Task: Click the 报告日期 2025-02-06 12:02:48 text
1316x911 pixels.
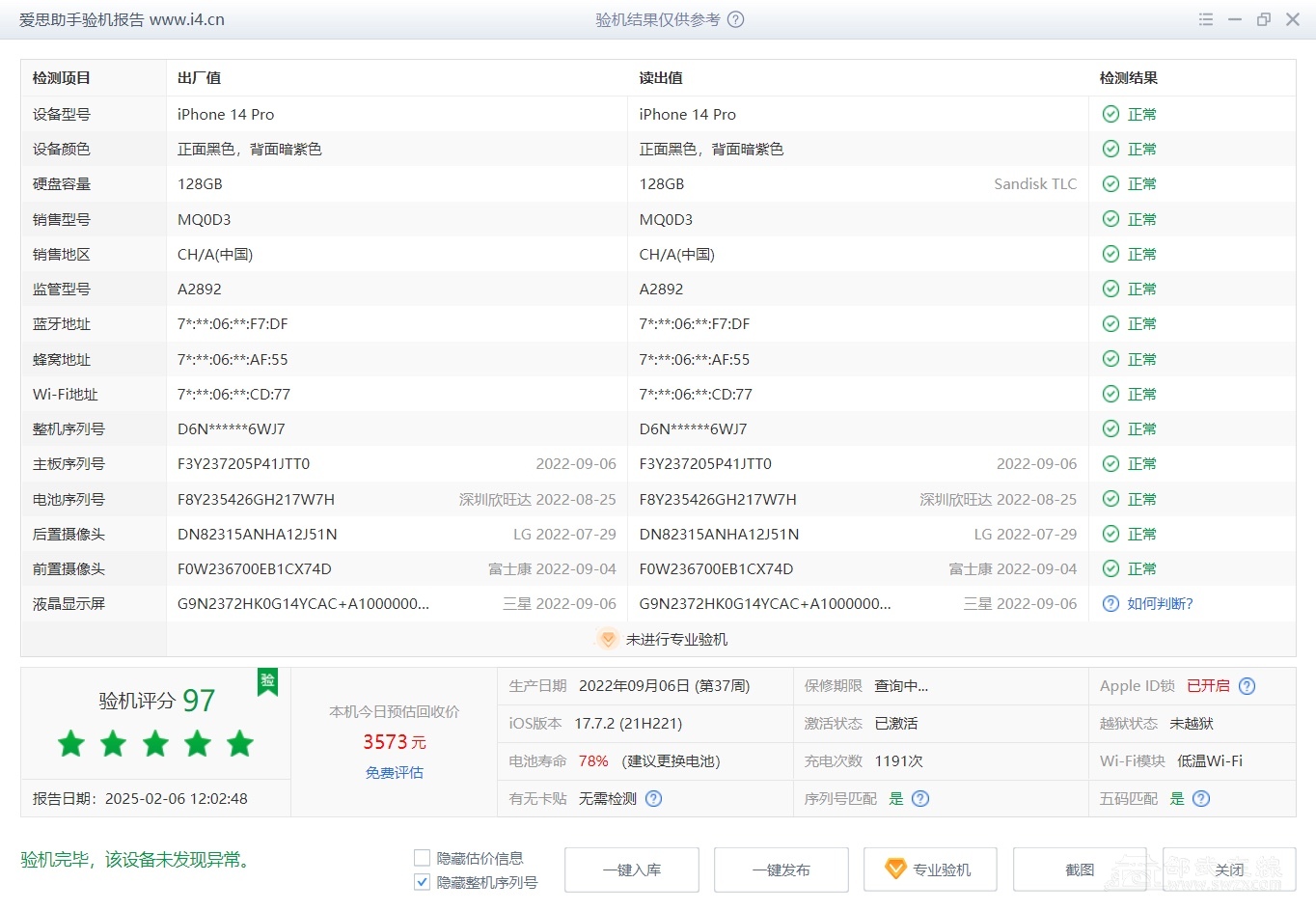Action: pyautogui.click(x=140, y=799)
